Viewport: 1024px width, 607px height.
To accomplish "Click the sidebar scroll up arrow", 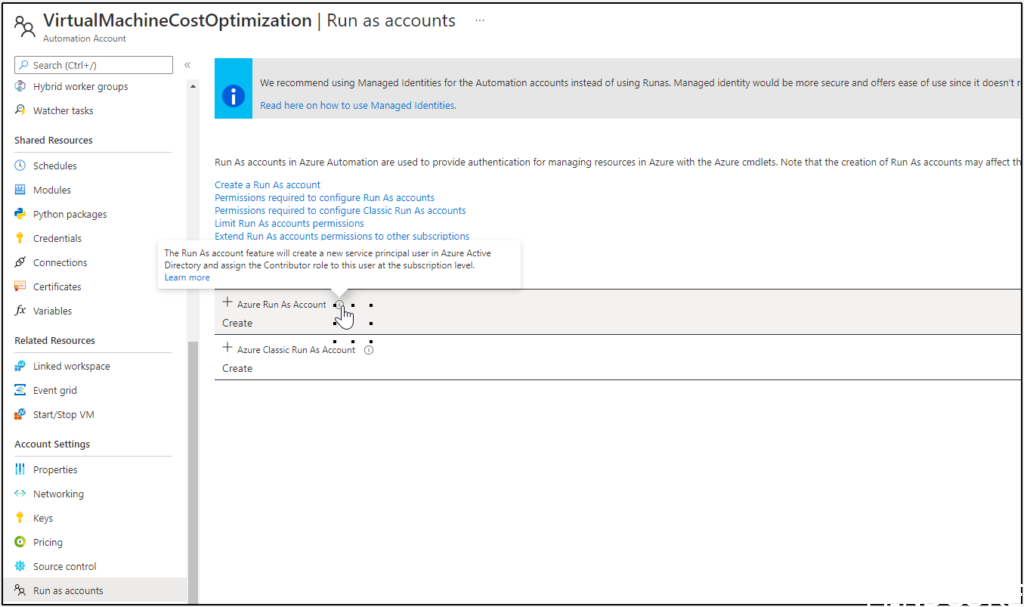I will click(193, 86).
